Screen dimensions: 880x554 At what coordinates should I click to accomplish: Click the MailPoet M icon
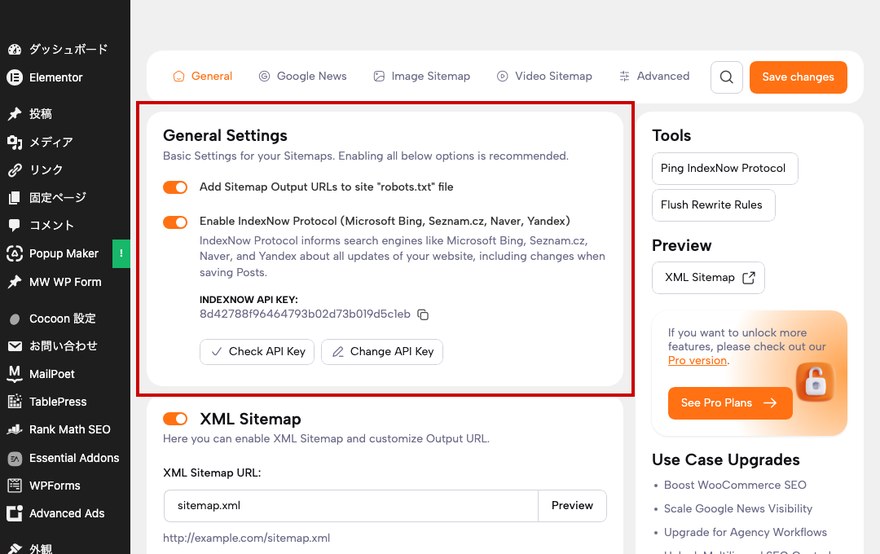15,374
